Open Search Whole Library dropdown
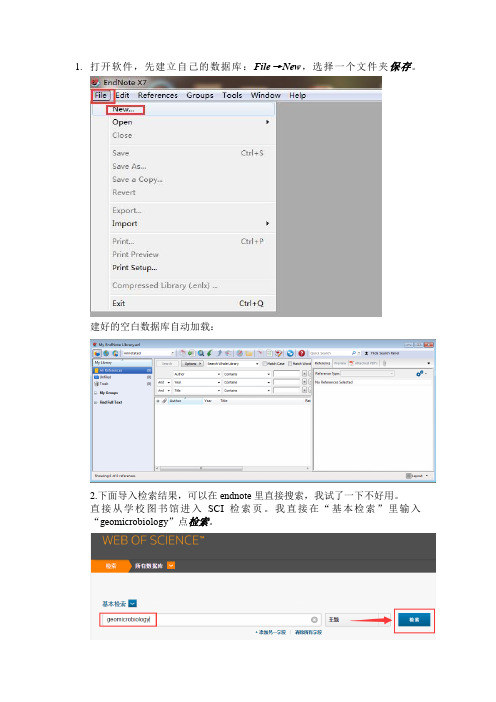Viewport: 496px width, 702px height. [x=233, y=364]
